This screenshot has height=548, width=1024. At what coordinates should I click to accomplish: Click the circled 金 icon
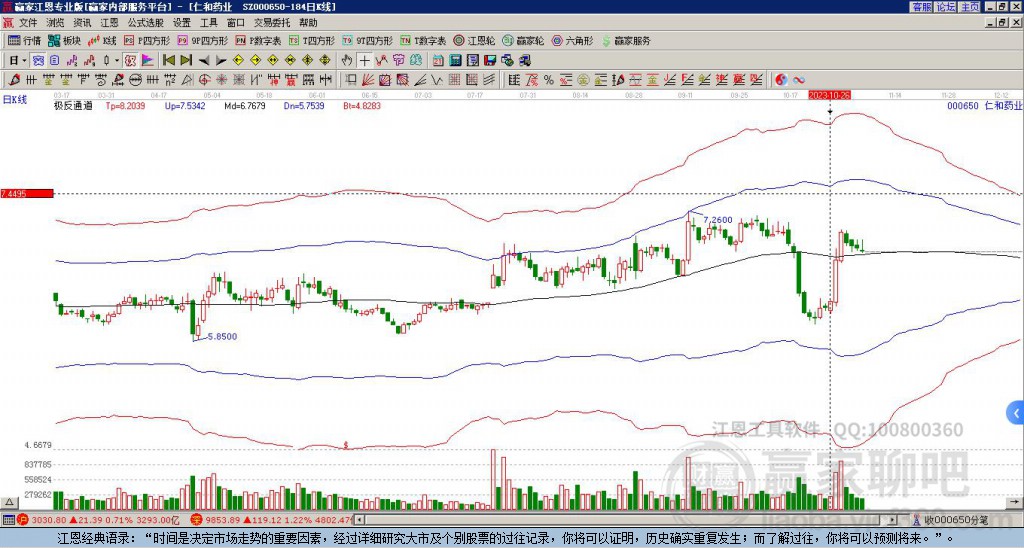(x=583, y=80)
